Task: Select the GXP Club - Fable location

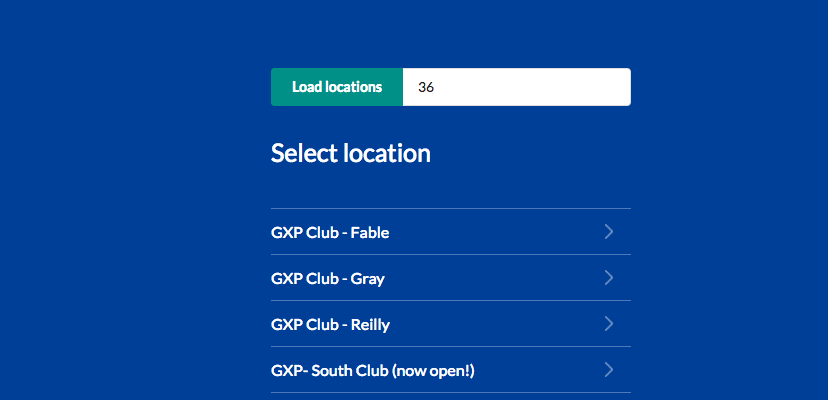Action: [451, 232]
